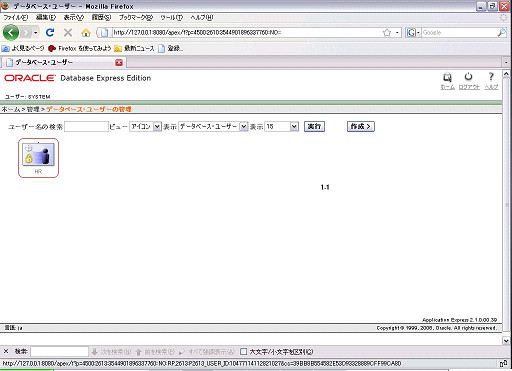Screen dimensions: 512x371
Task: Click the green Back navigation arrow
Action: pos(11,33)
